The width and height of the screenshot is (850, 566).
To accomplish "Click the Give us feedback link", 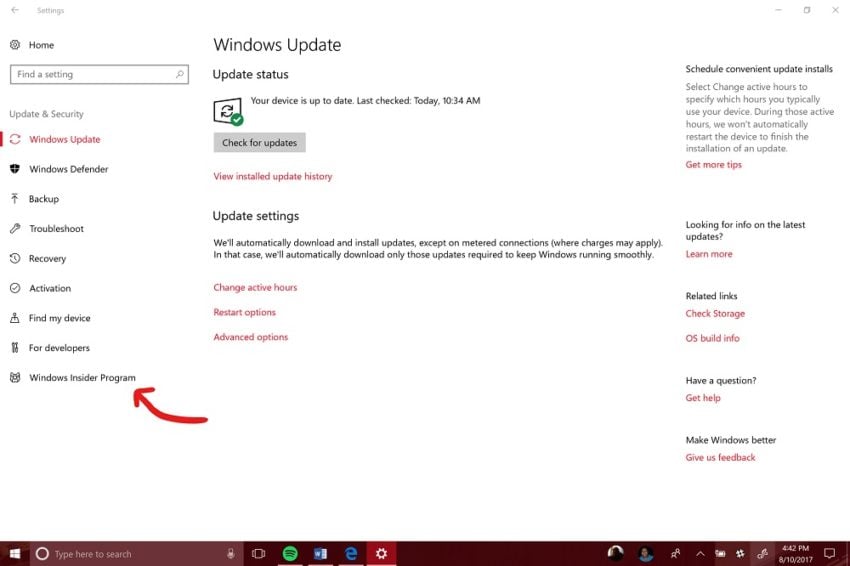I will coord(720,457).
